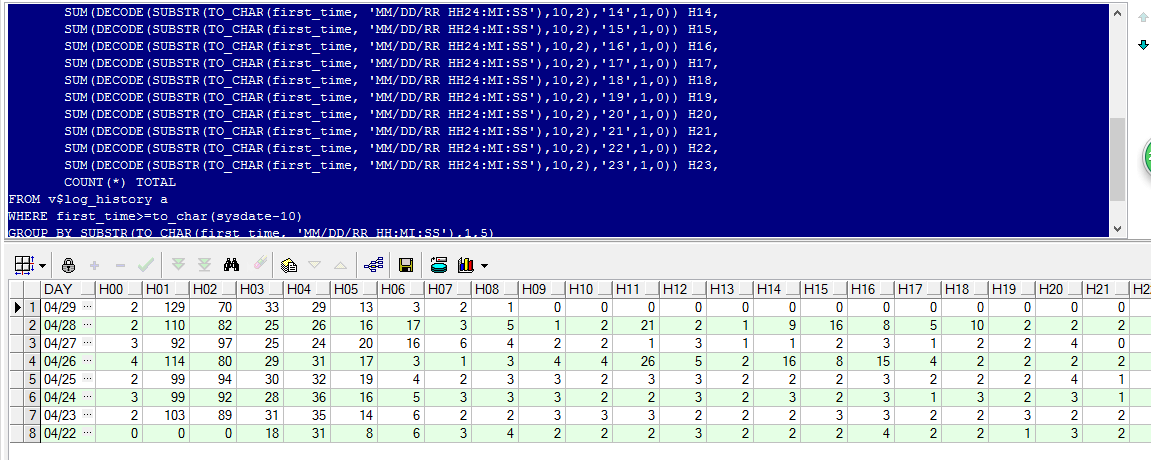Select row 4 via its row number header
1151x460 pixels.
point(30,361)
